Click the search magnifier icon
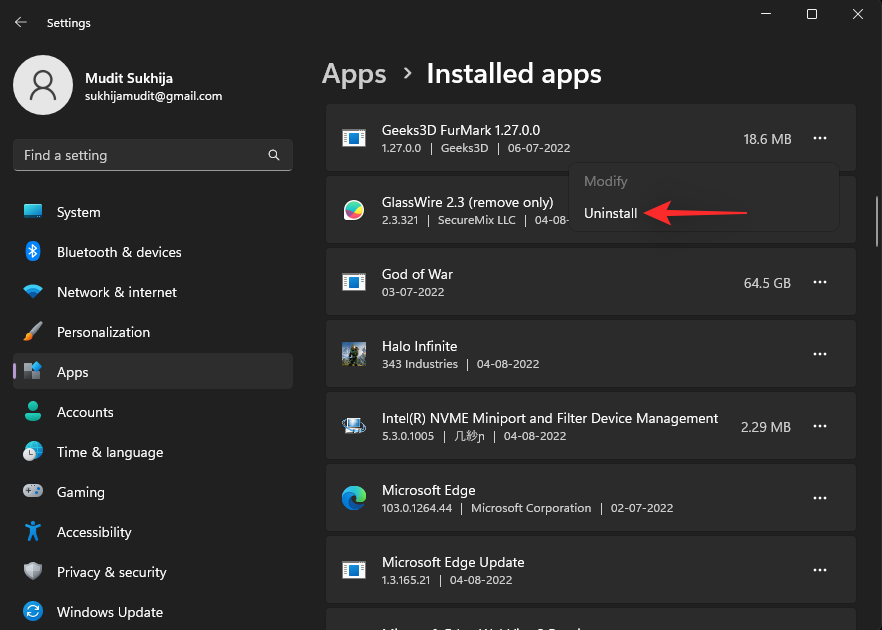This screenshot has height=630, width=882. [274, 156]
